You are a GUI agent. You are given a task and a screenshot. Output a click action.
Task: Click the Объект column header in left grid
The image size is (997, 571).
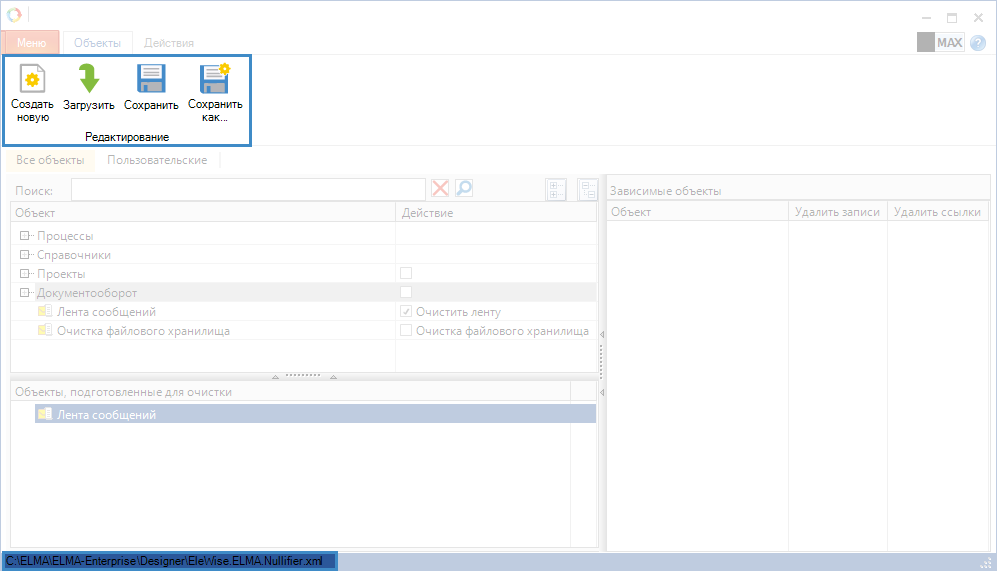203,212
